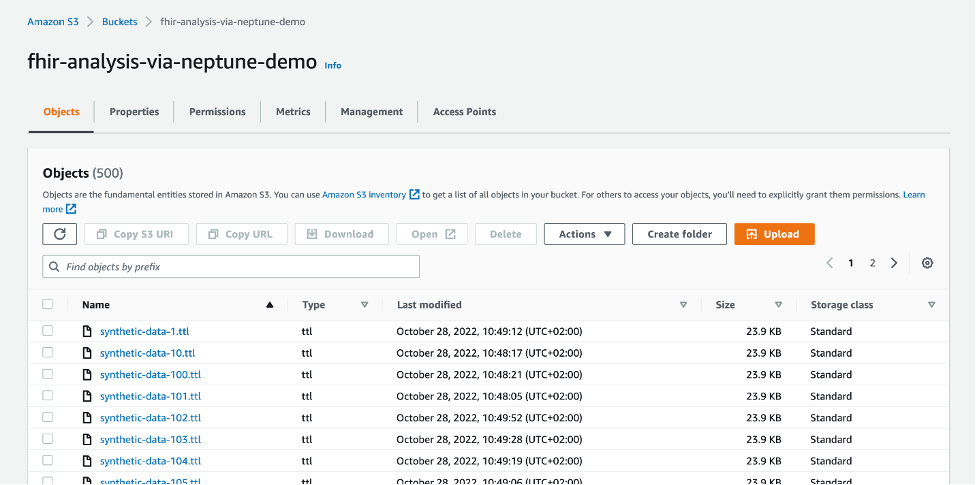Open the synthetic-data-100.ttl object link
The image size is (977, 485).
click(150, 375)
